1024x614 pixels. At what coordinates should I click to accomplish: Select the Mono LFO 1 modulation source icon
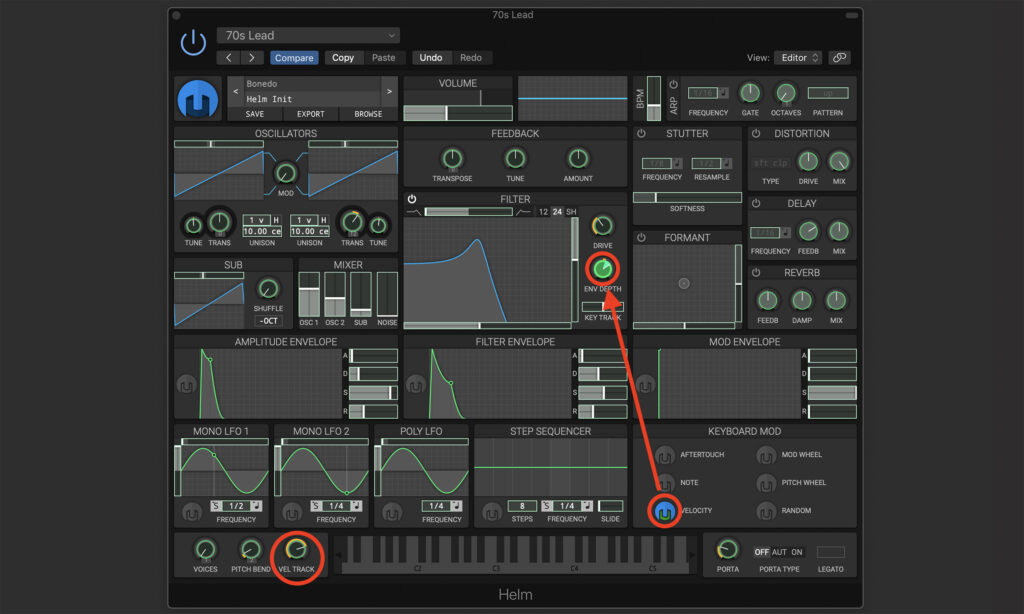point(192,513)
